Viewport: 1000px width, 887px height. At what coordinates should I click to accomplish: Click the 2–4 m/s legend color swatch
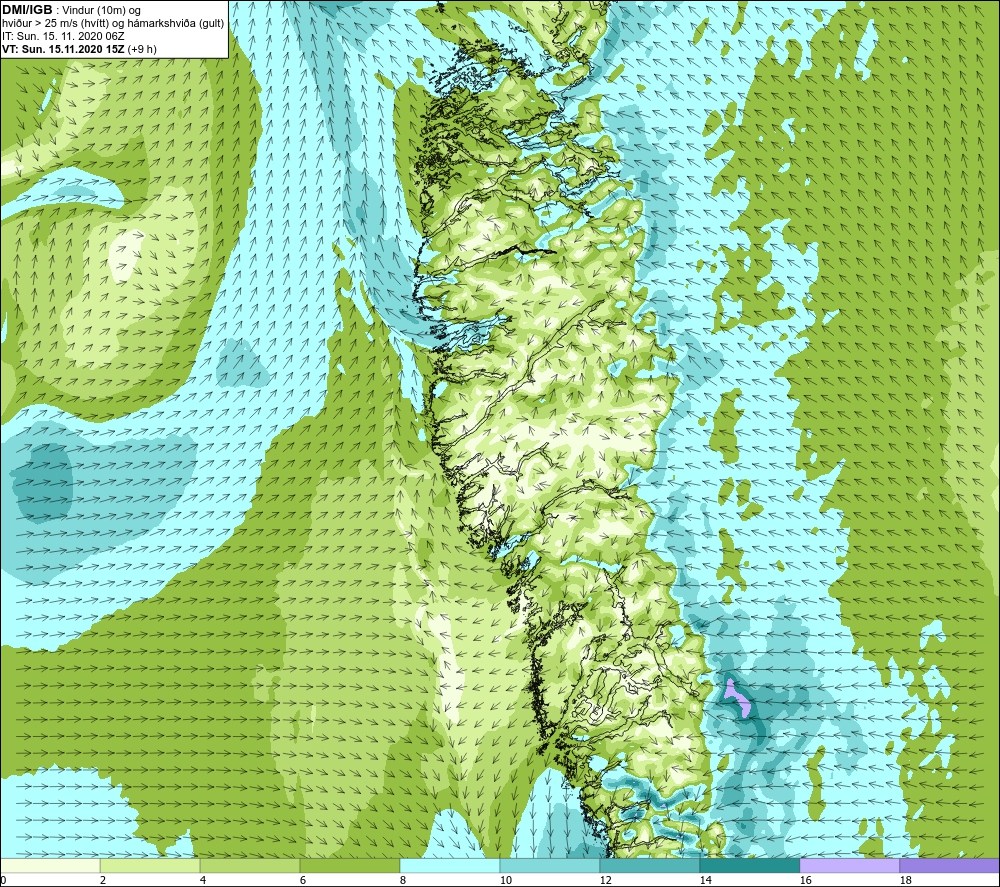[x=150, y=865]
